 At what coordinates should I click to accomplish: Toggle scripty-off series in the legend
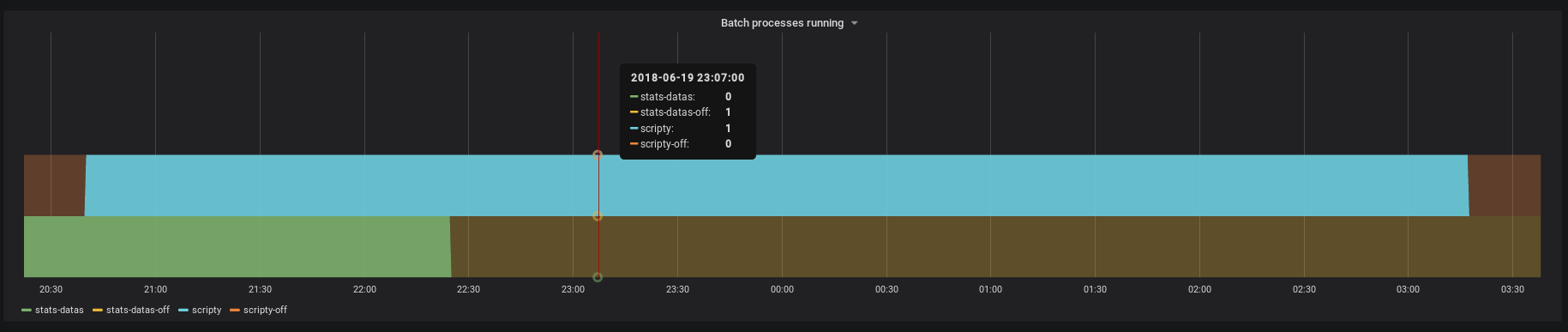pyautogui.click(x=265, y=311)
